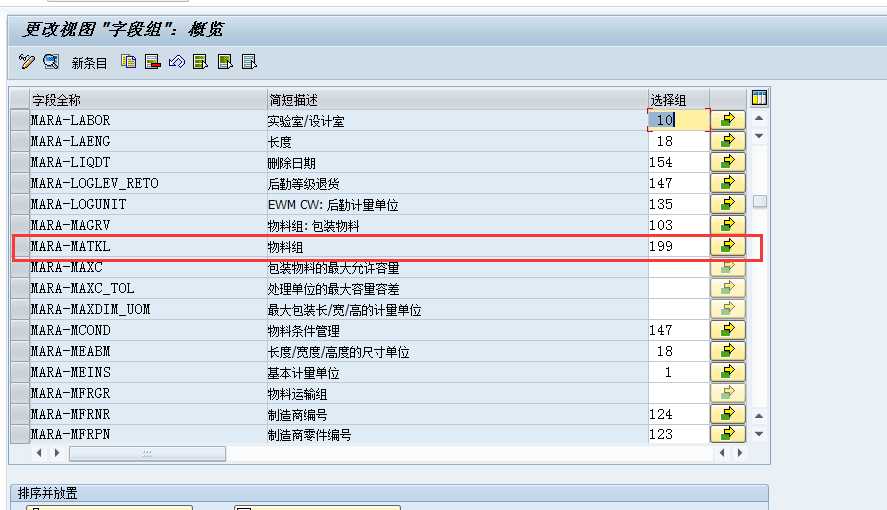Click the horizontal scrollbar thumb under the table

(147, 453)
